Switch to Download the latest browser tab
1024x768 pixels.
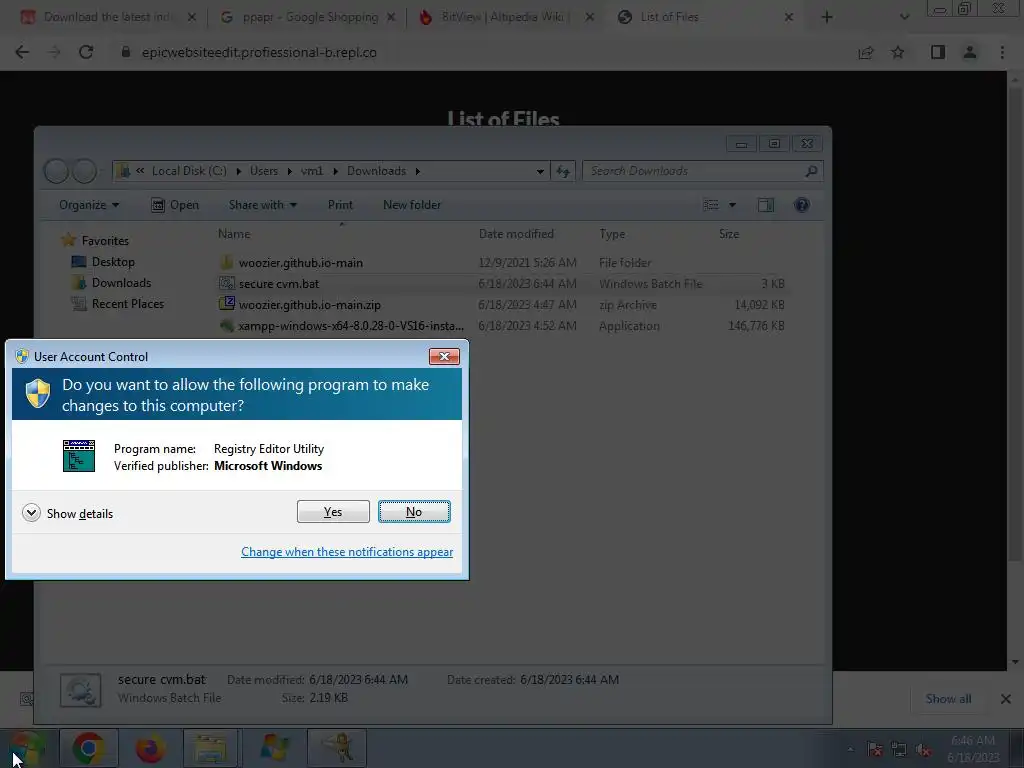coord(108,17)
